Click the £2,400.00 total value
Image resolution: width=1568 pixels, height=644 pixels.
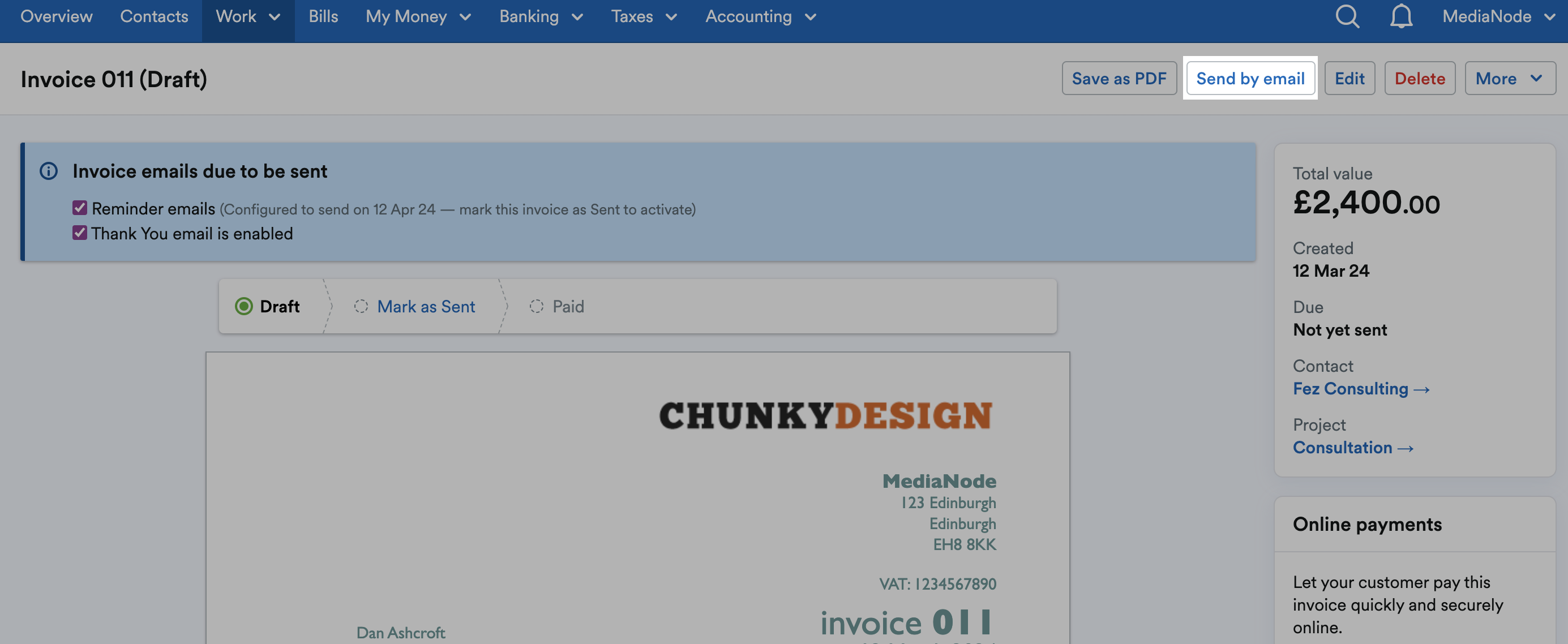point(1366,202)
